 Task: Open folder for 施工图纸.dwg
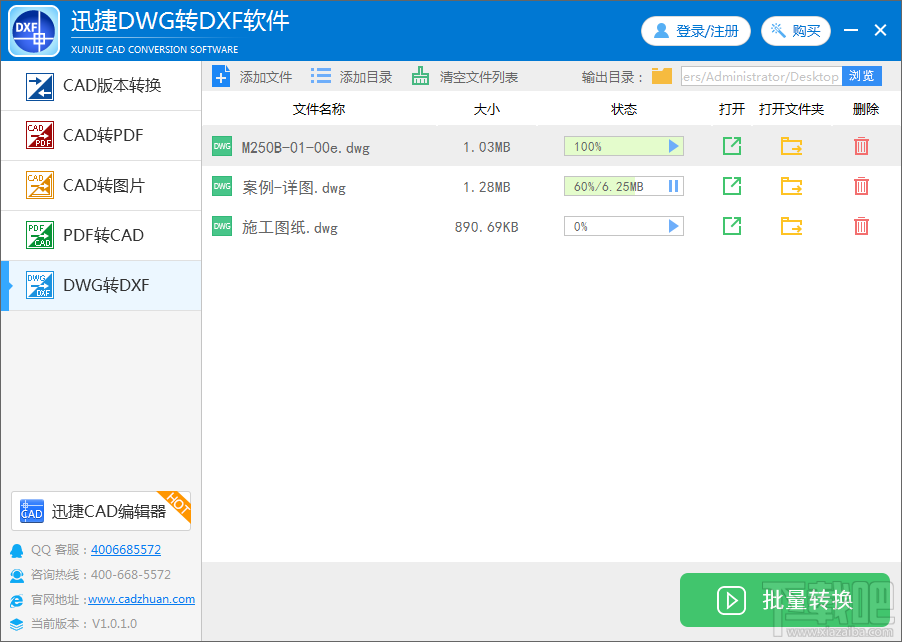pos(792,226)
